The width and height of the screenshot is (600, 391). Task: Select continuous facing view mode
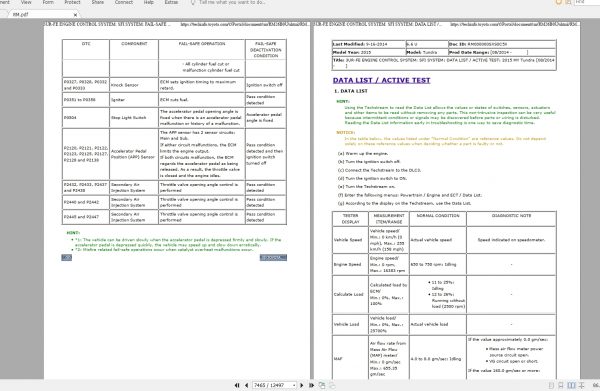(581, 385)
